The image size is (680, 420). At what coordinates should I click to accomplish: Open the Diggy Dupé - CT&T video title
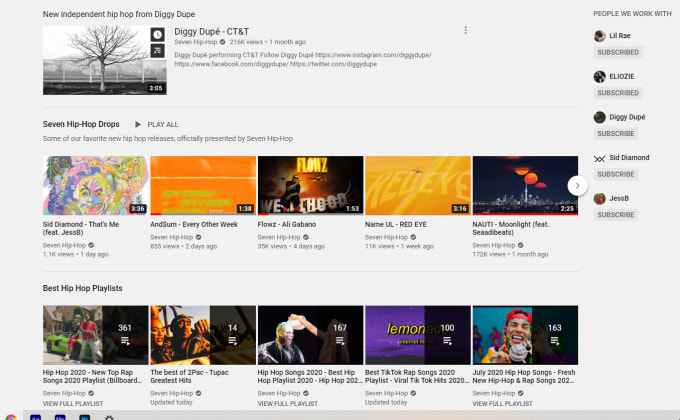pos(212,32)
